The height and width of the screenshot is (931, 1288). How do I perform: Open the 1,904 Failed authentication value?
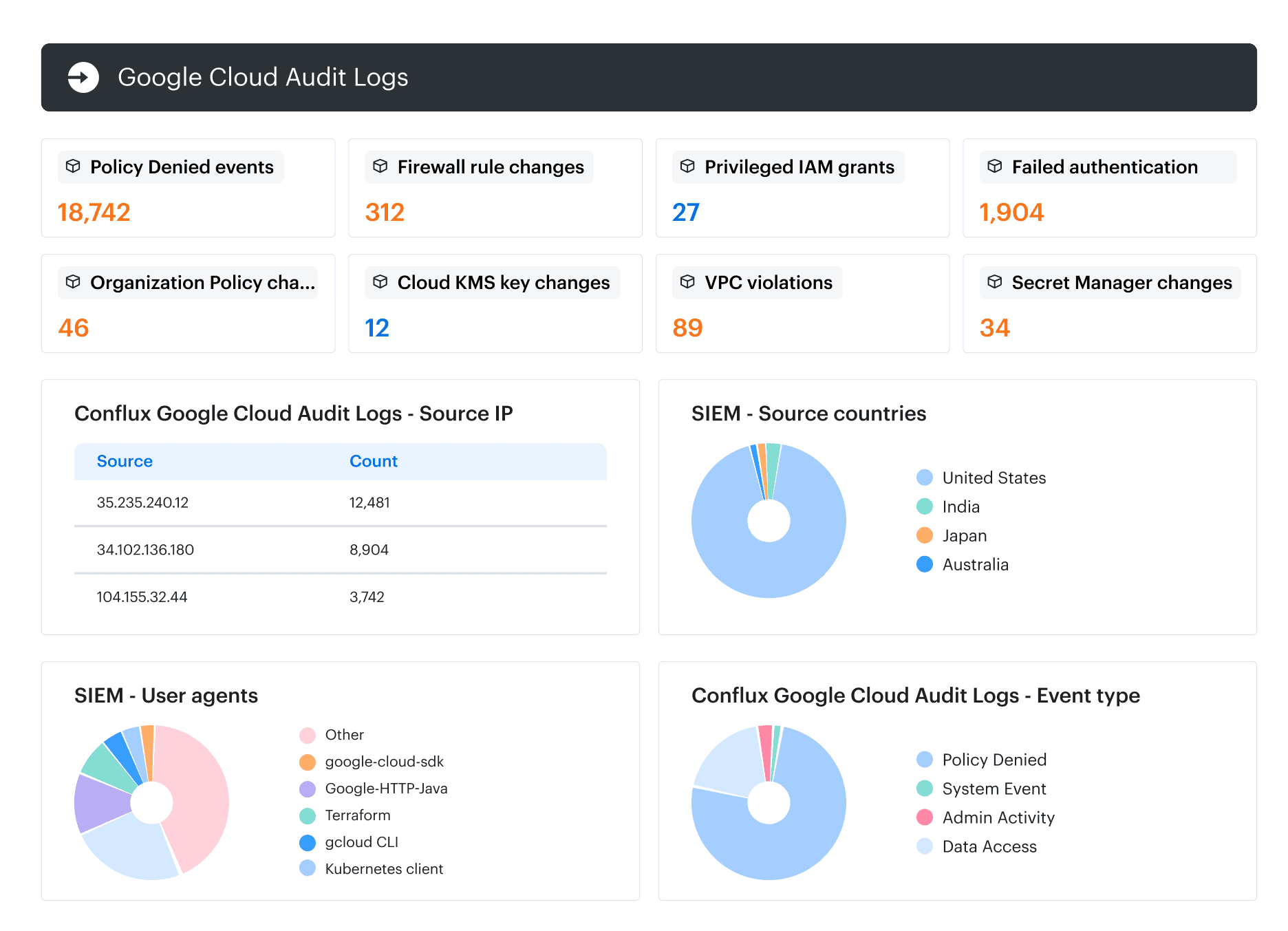pos(1011,212)
